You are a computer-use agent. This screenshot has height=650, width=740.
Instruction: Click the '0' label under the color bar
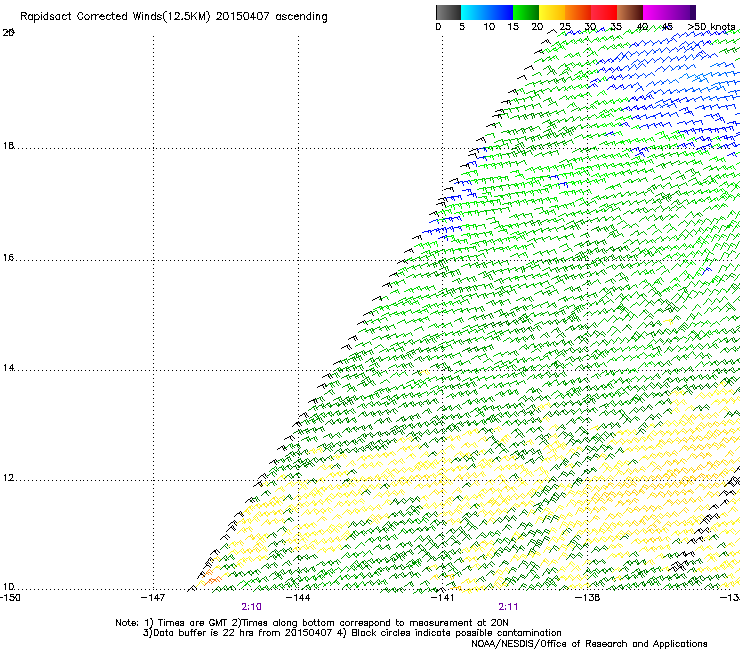coord(438,27)
